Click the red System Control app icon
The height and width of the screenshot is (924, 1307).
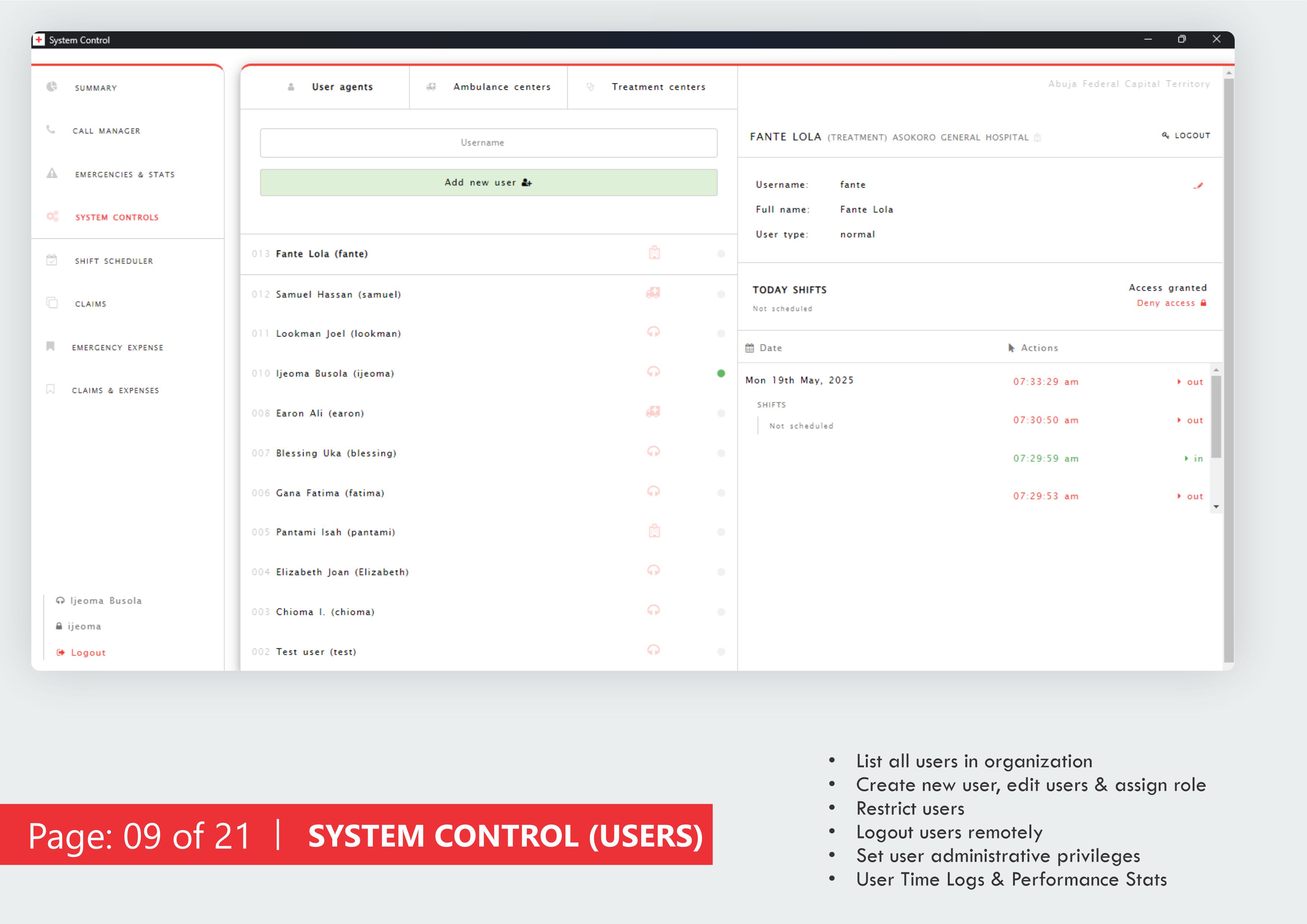pos(39,40)
